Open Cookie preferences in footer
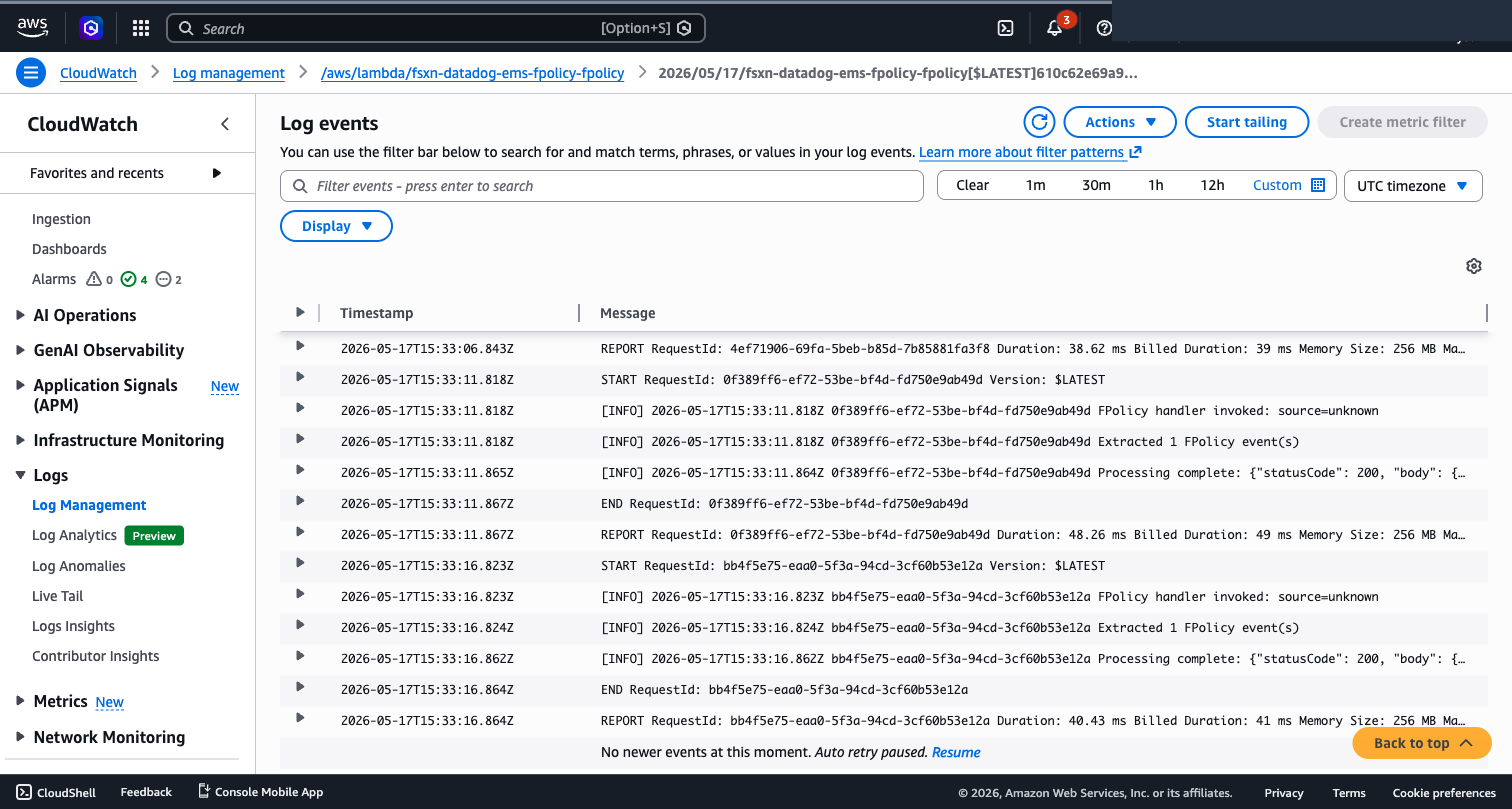This screenshot has height=809, width=1512. point(1444,793)
